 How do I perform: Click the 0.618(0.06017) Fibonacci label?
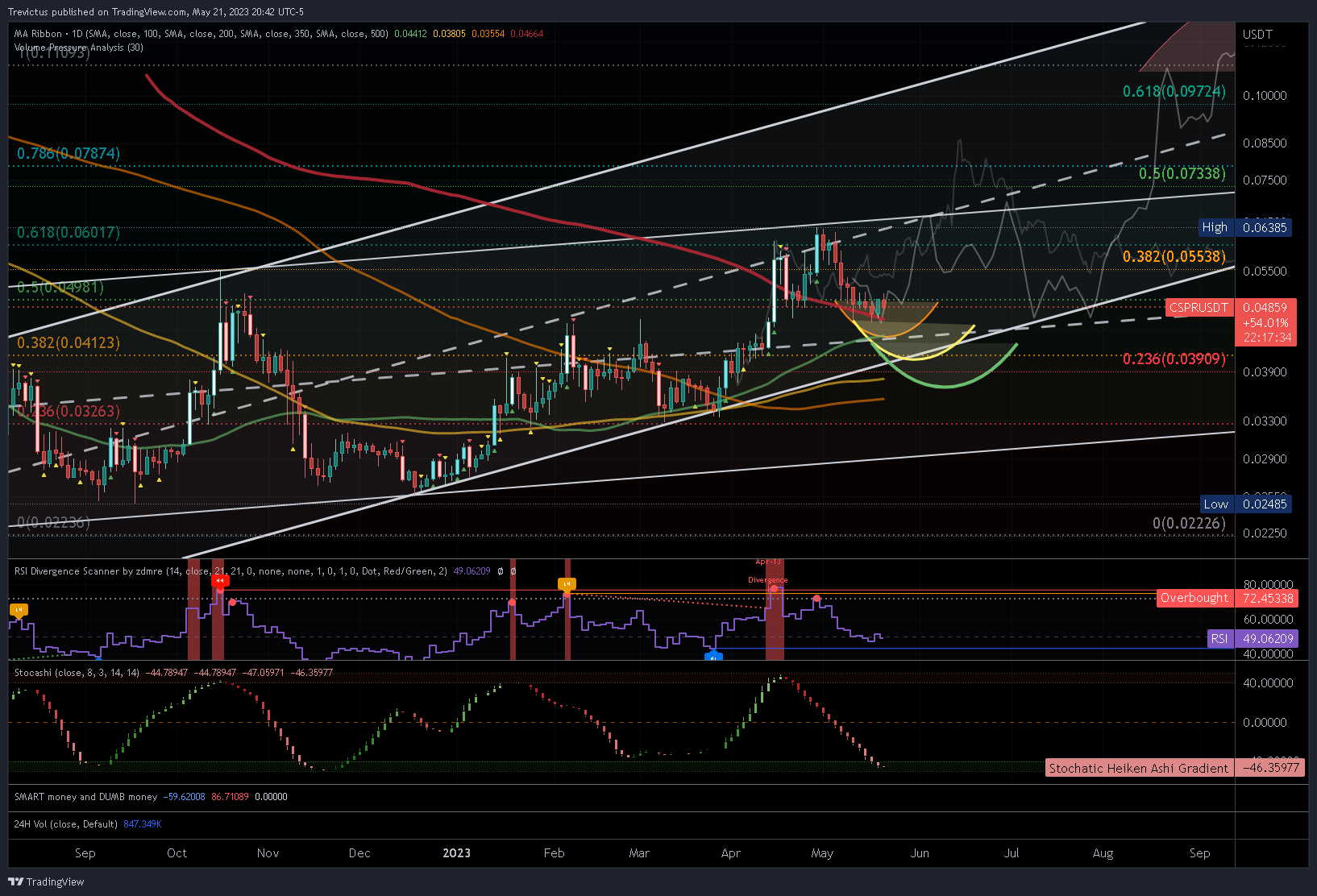tap(69, 233)
